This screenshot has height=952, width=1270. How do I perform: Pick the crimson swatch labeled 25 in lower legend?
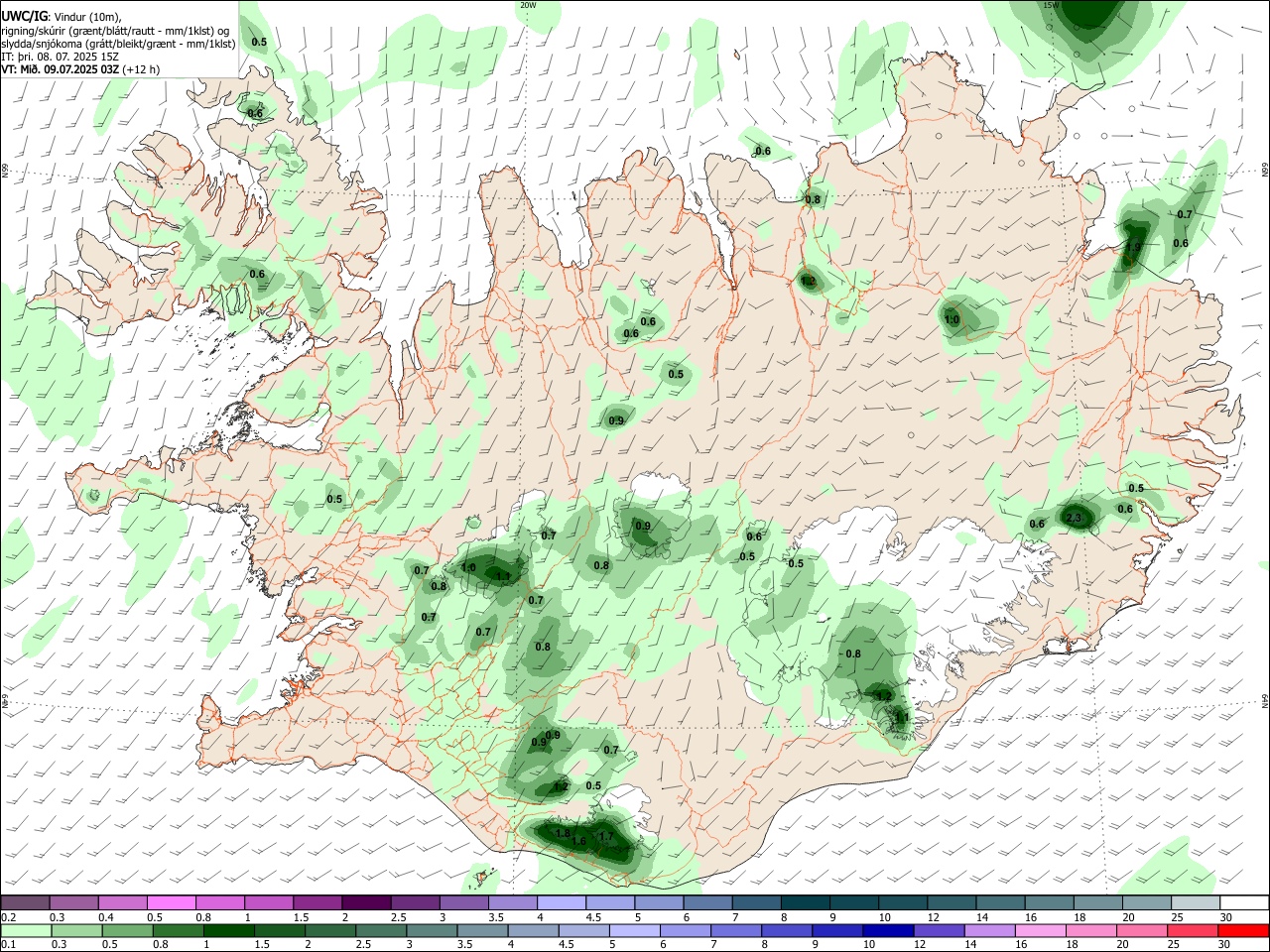[1193, 930]
